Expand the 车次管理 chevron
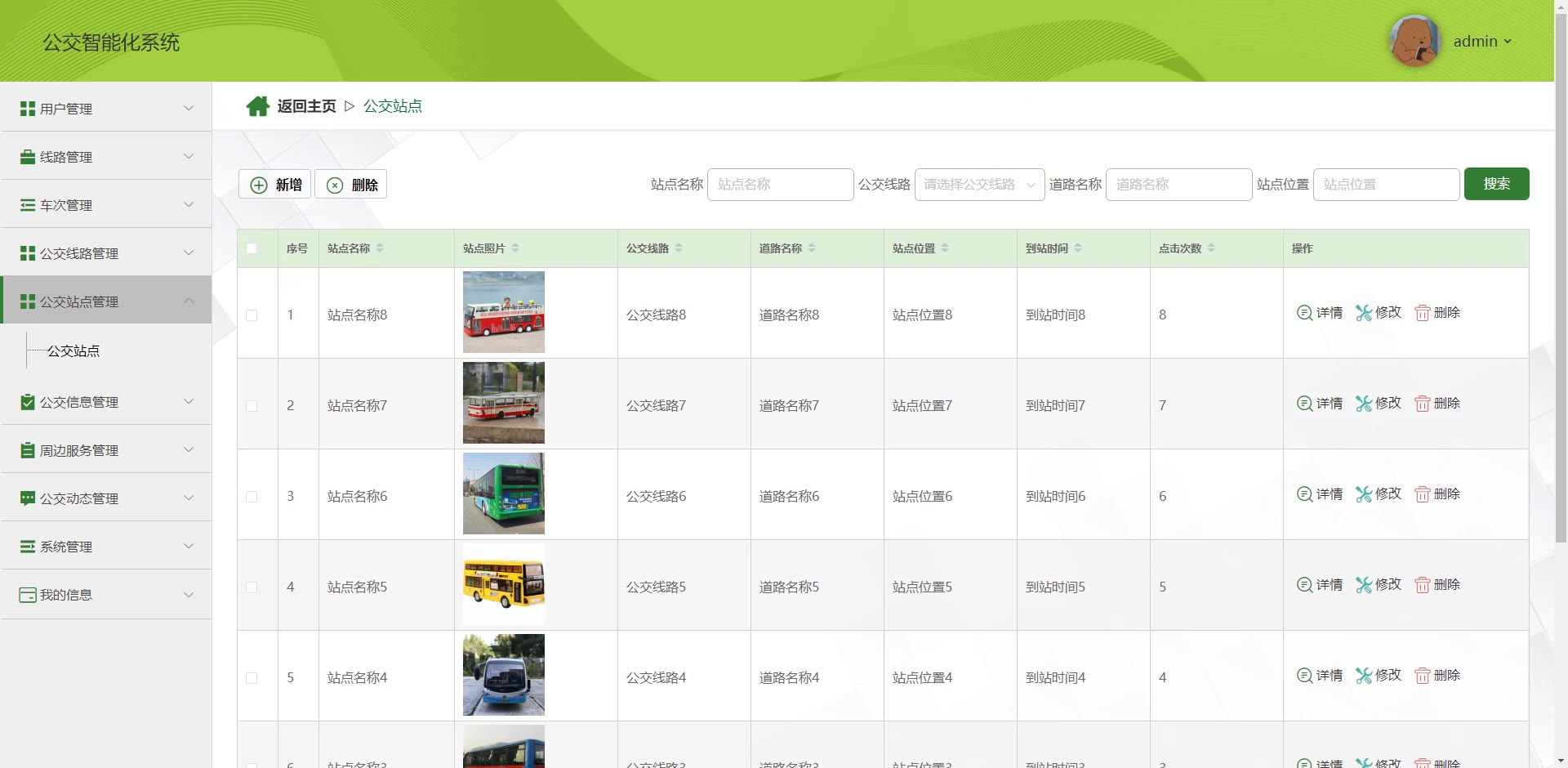 (189, 204)
